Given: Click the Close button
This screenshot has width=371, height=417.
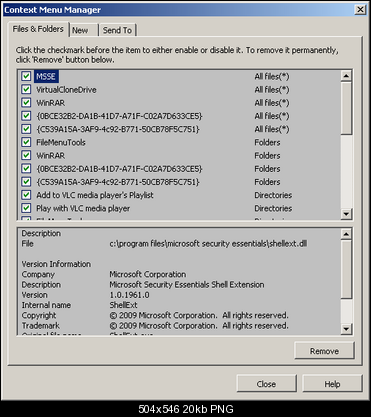Looking at the screenshot, I should coord(266,384).
